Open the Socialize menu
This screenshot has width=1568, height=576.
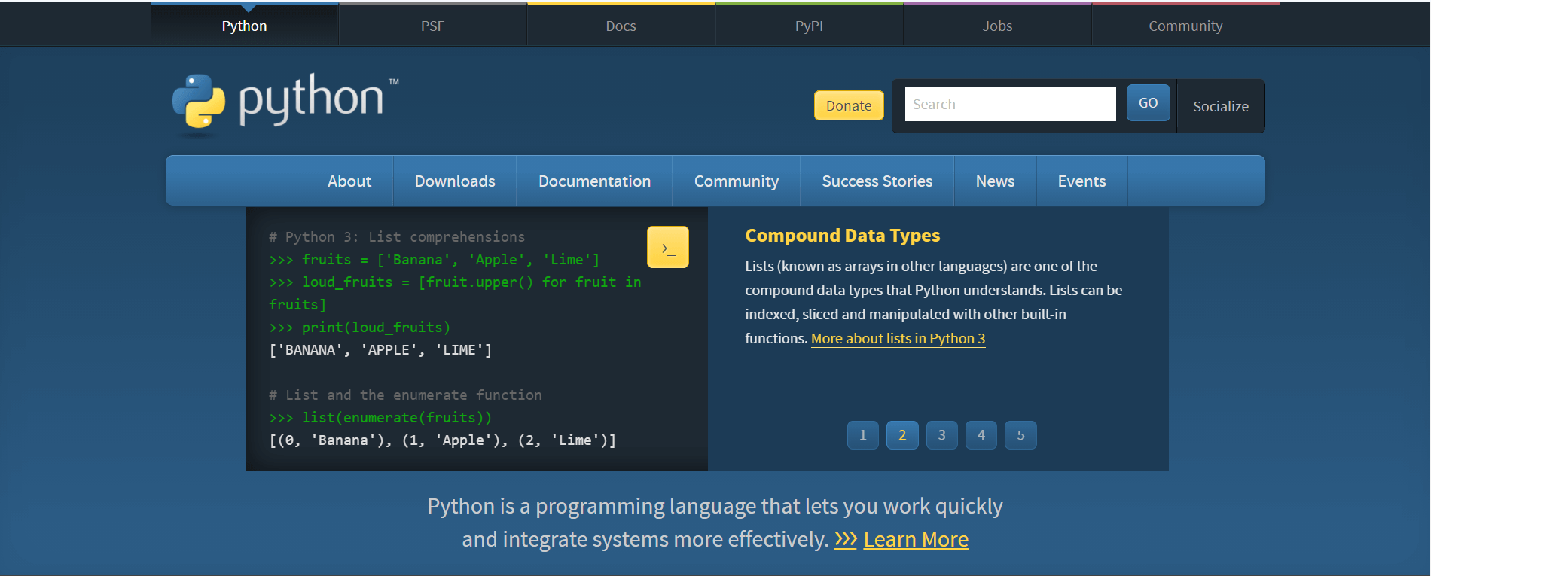1221,106
